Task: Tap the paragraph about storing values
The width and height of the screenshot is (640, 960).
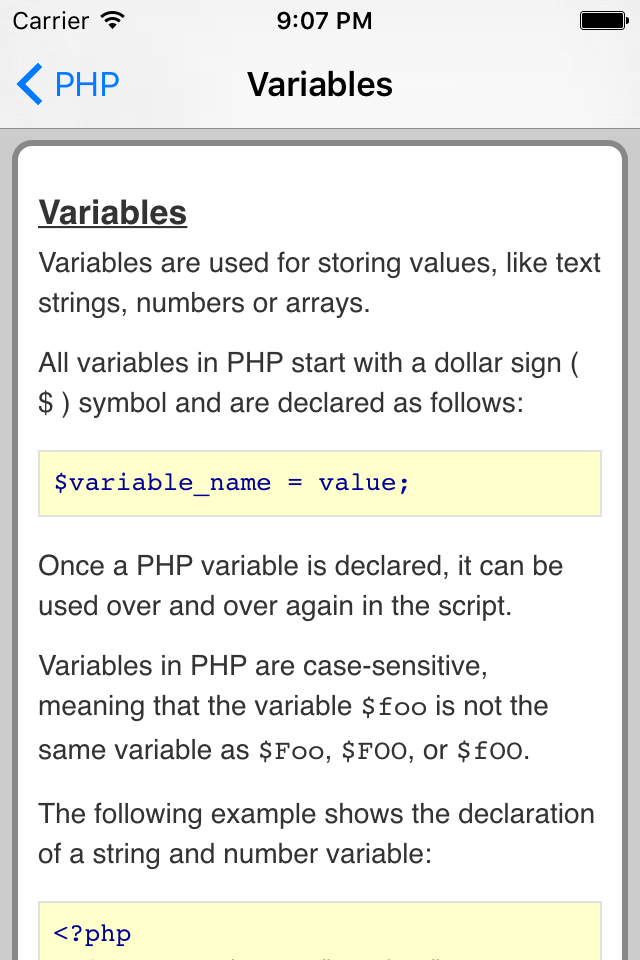Action: tap(320, 282)
